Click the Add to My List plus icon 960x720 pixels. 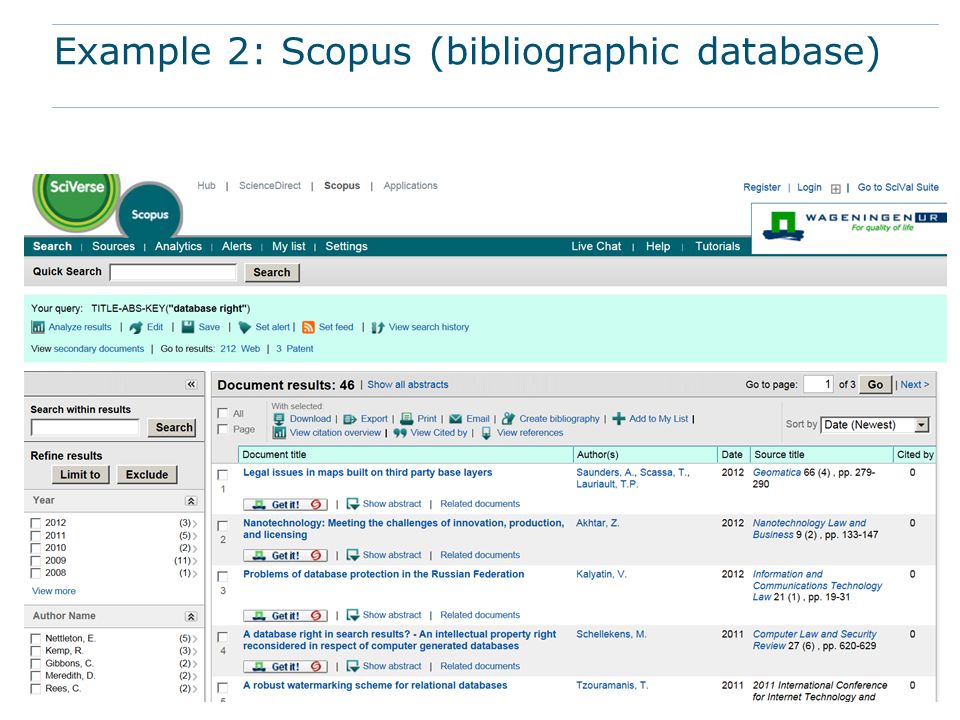pyautogui.click(x=619, y=419)
